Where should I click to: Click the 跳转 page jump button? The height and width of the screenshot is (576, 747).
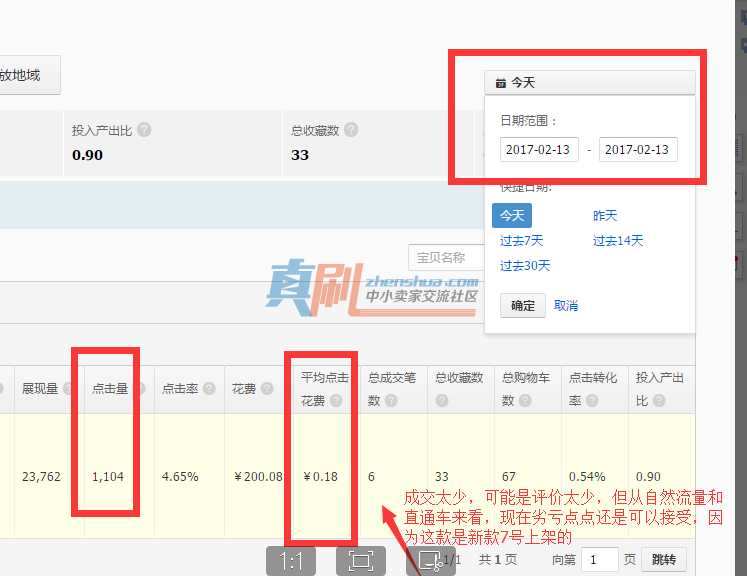(664, 559)
